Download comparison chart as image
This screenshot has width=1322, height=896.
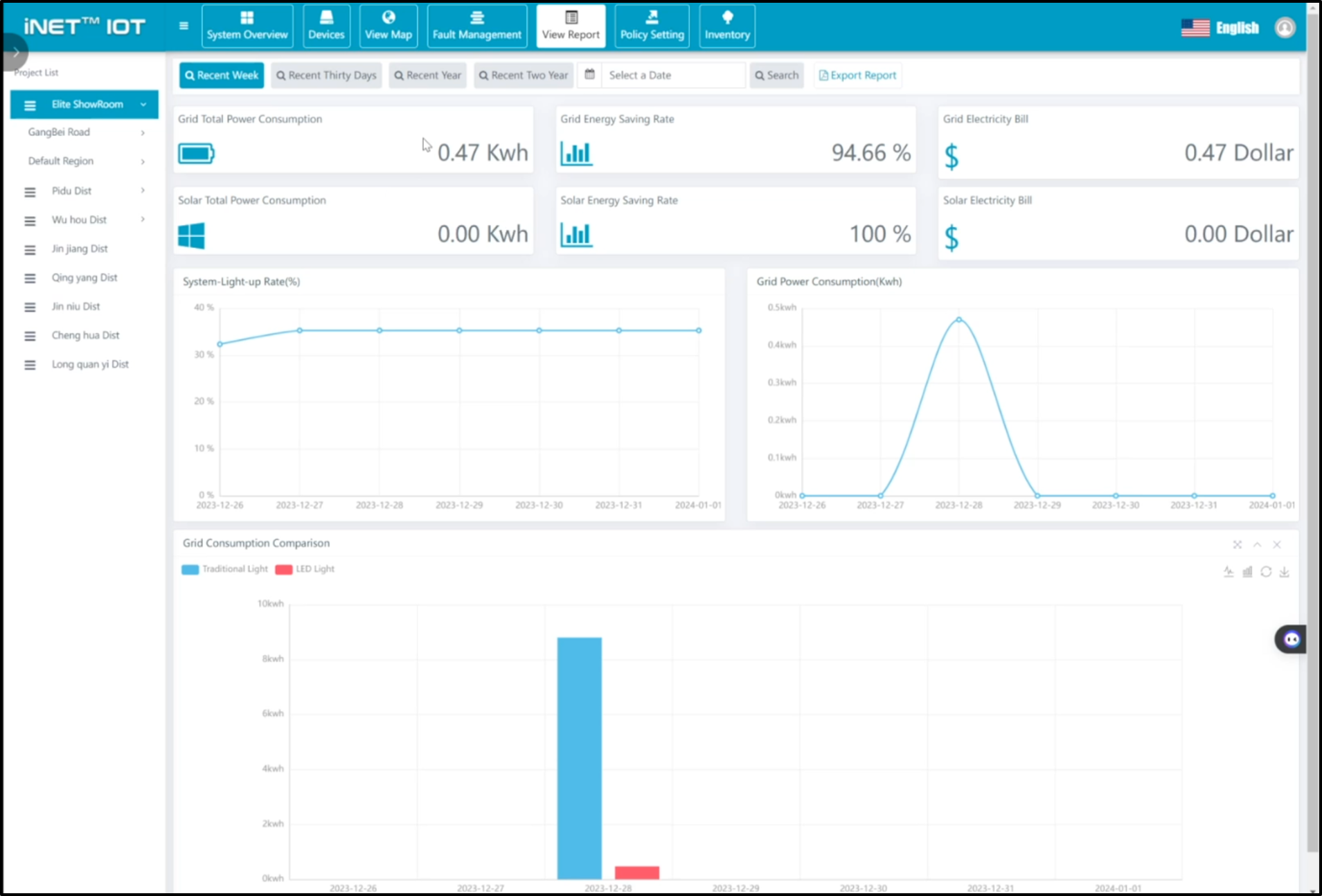[x=1285, y=572]
